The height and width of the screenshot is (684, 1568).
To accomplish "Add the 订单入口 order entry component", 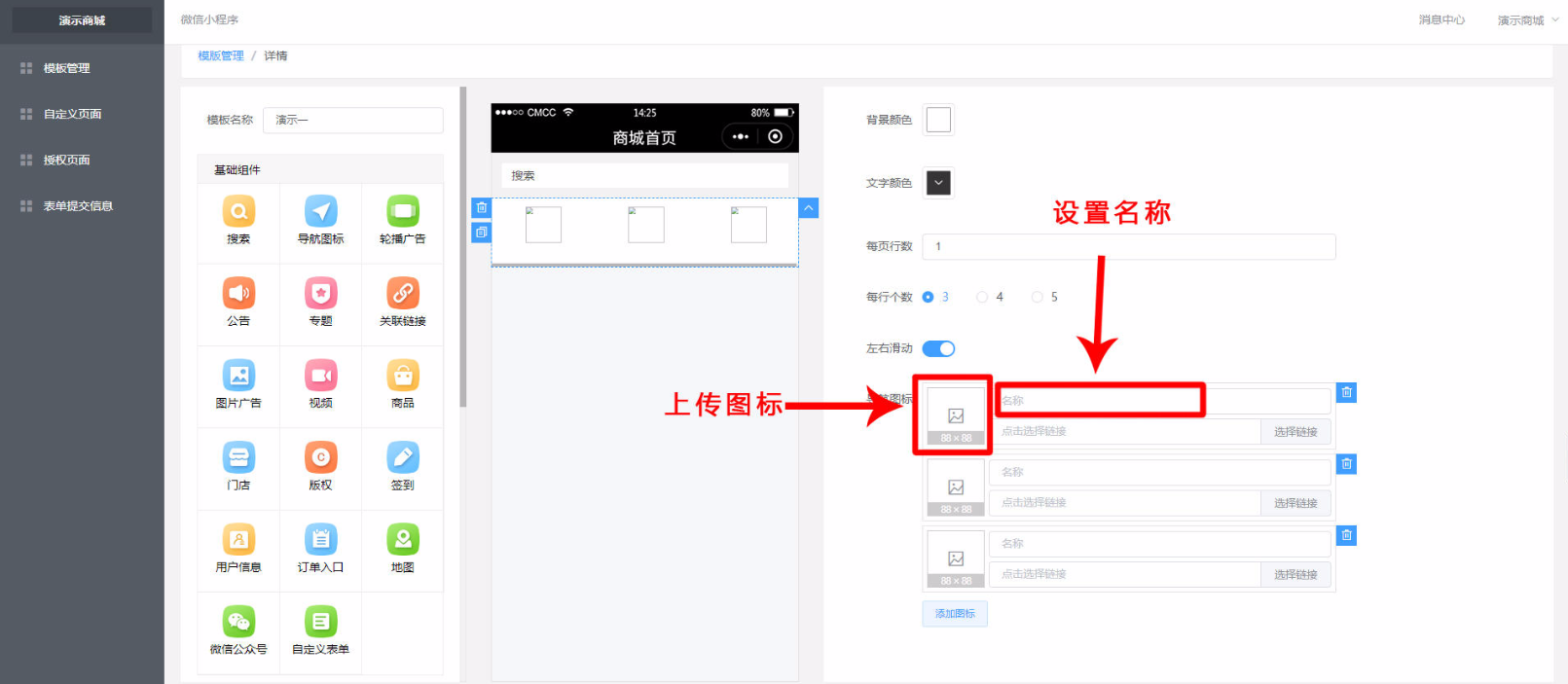I will pyautogui.click(x=320, y=550).
